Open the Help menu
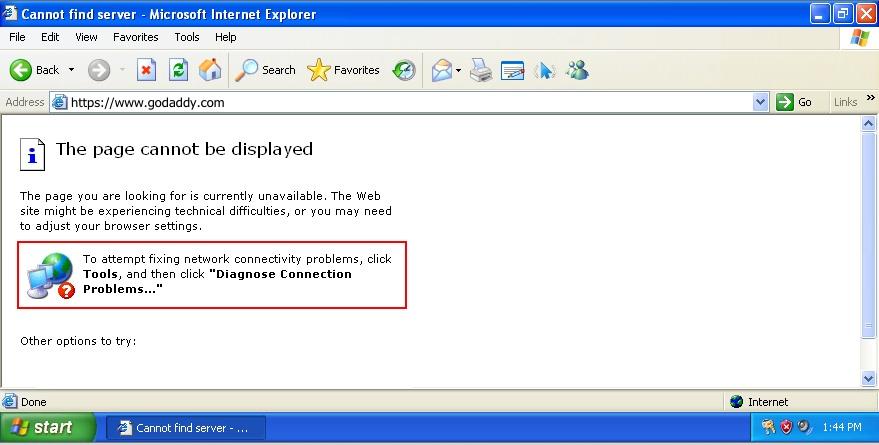This screenshot has height=445, width=879. tap(225, 37)
